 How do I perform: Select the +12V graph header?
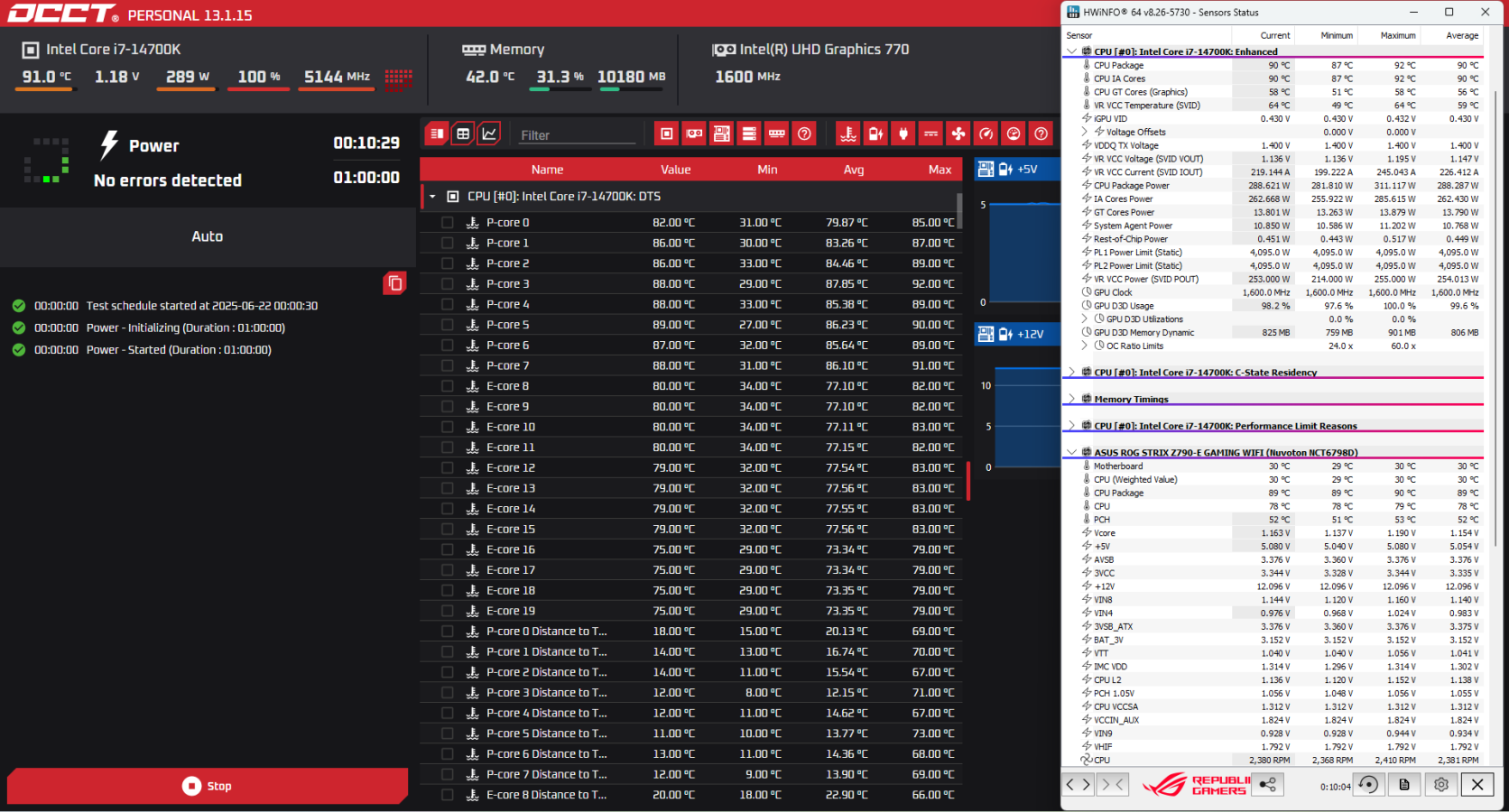(x=1017, y=334)
